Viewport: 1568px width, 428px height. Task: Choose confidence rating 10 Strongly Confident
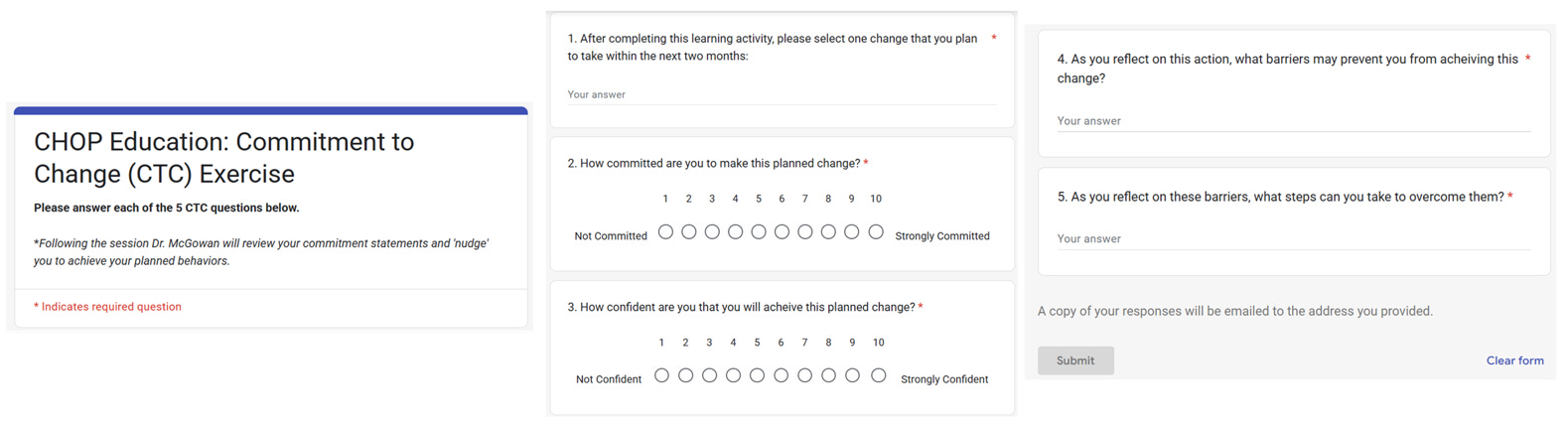point(879,375)
